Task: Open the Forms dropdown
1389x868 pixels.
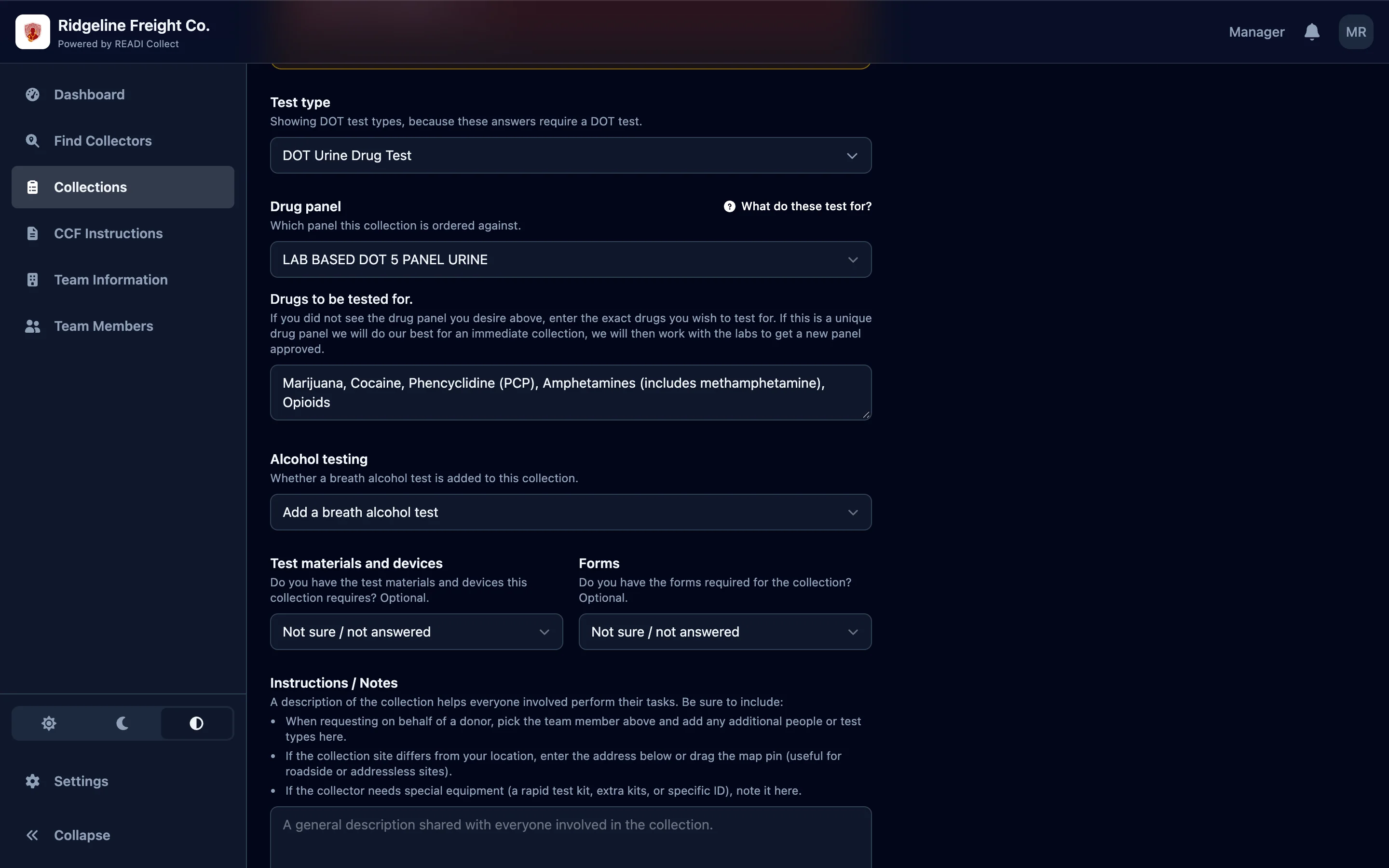Action: coord(725,632)
